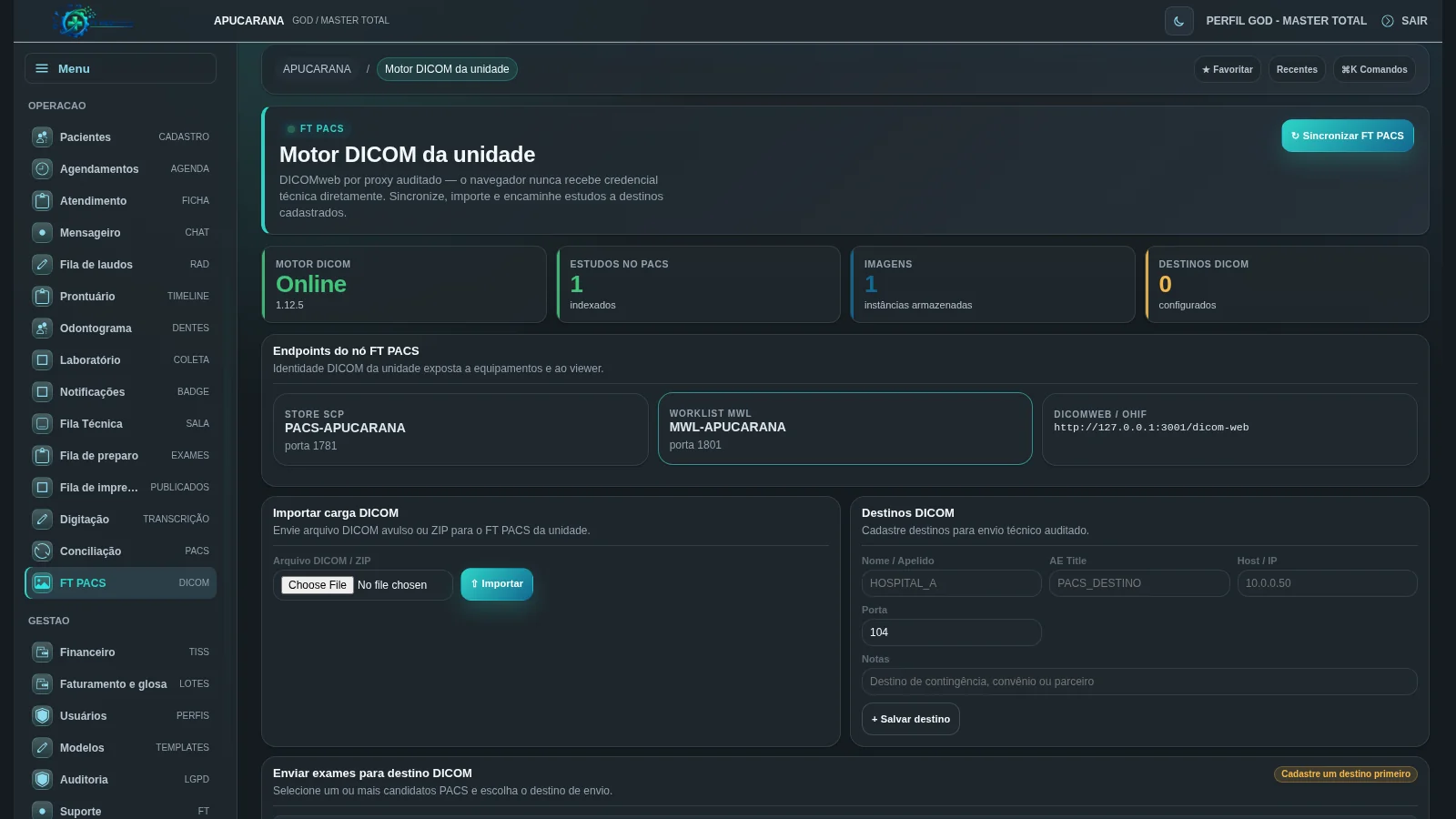Open the ⌘K Comandos palette
The image size is (1456, 819).
1374,69
